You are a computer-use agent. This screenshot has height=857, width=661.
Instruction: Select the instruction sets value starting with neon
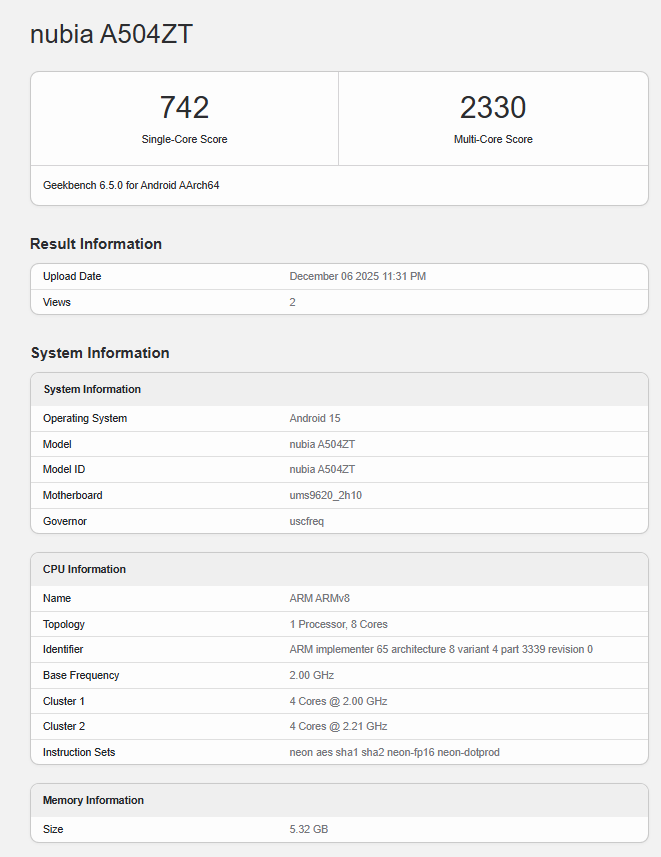394,752
